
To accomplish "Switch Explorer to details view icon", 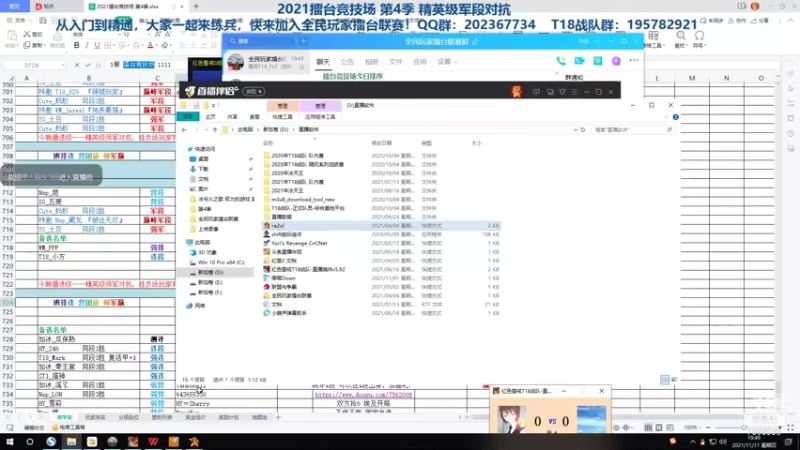I will point(665,380).
